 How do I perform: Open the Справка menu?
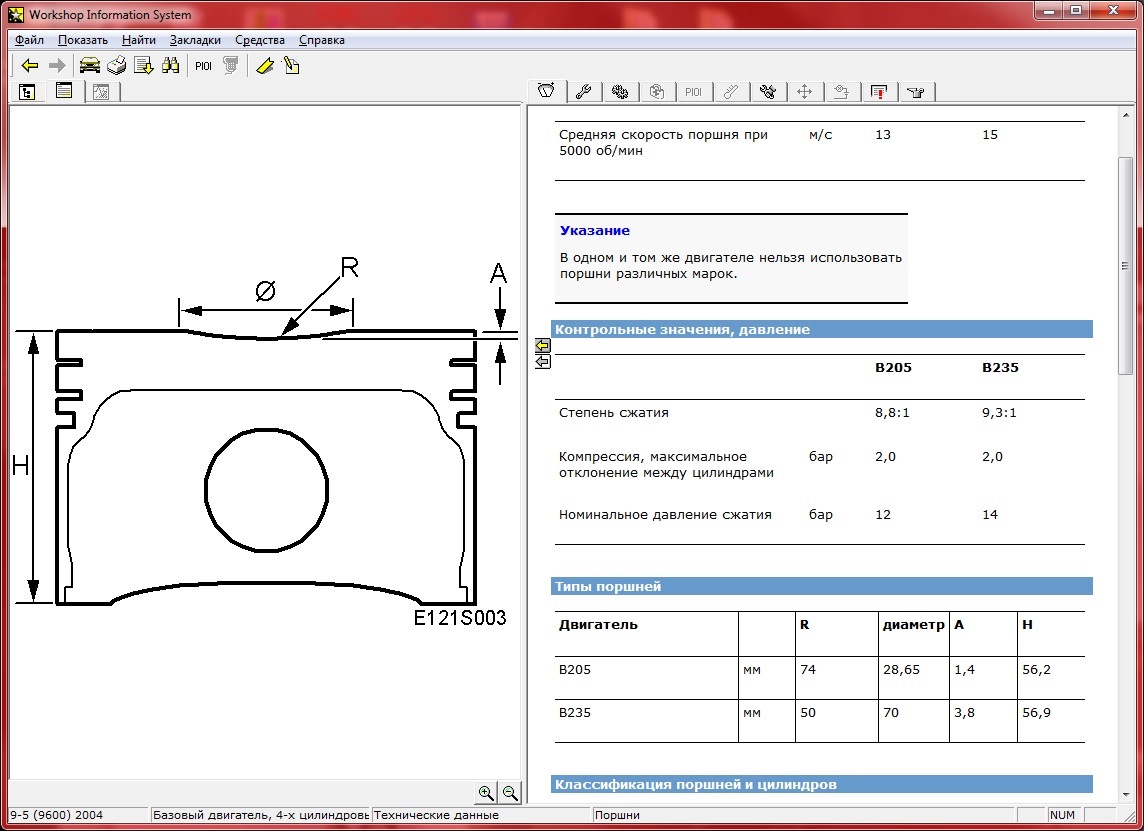[321, 40]
